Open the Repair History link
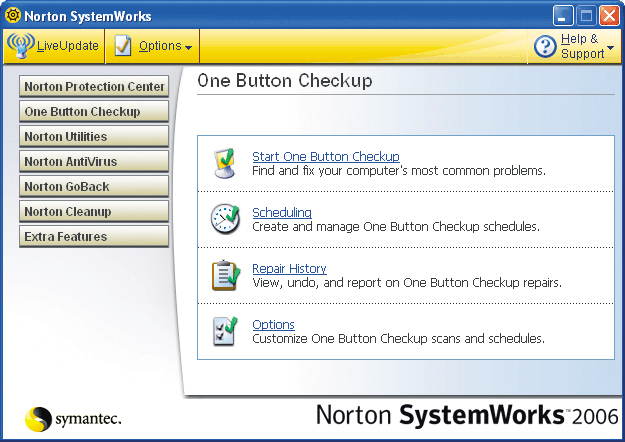The image size is (625, 442). click(x=289, y=269)
